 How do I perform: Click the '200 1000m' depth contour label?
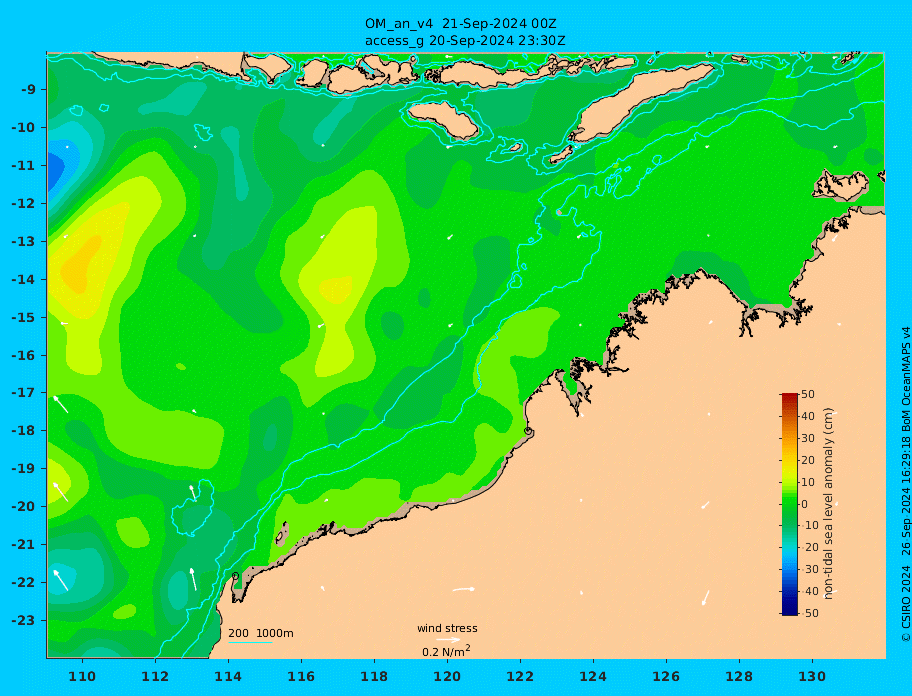coord(261,633)
